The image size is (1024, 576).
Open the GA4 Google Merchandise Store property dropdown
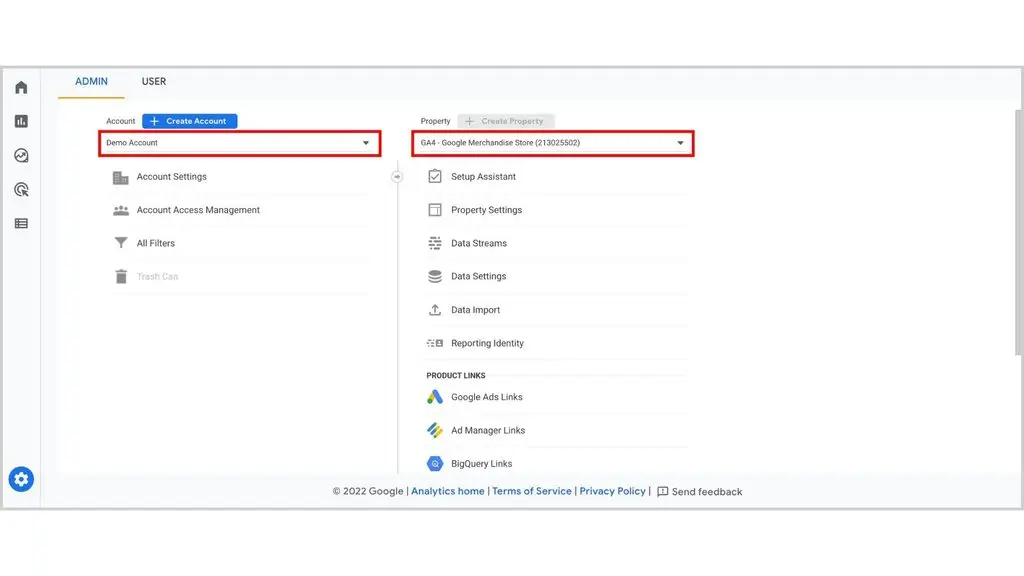click(x=552, y=143)
